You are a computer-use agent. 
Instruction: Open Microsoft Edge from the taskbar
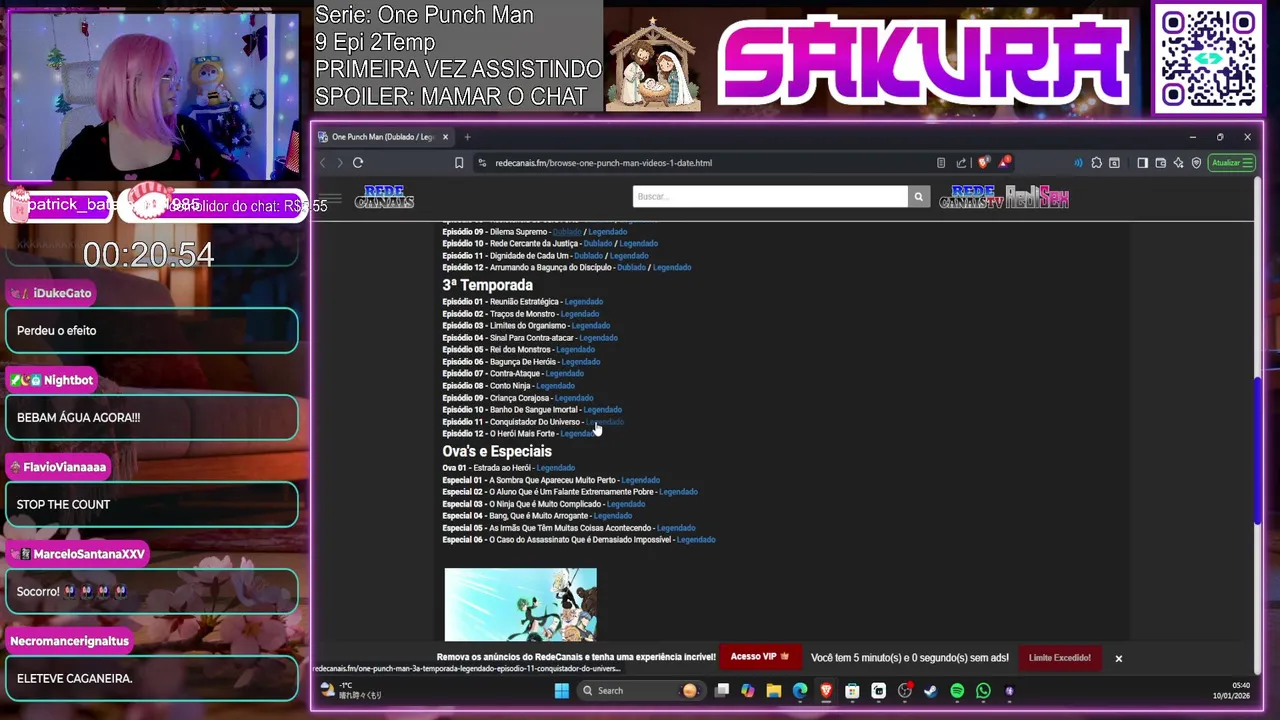click(800, 691)
